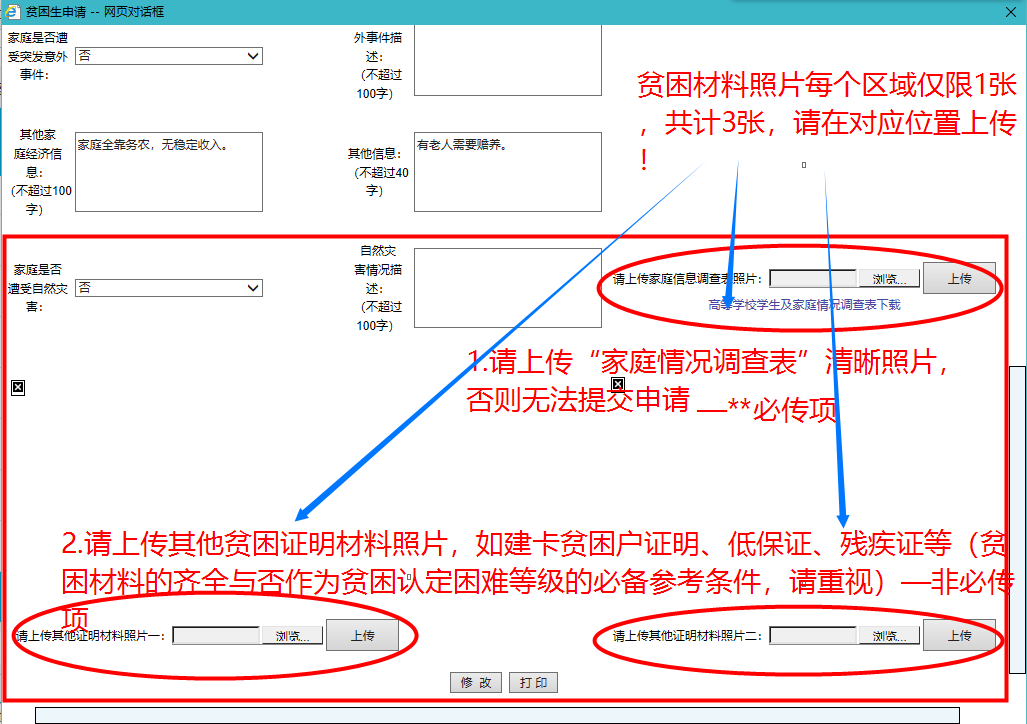Click the 打印 button
1027x724 pixels.
point(533,683)
